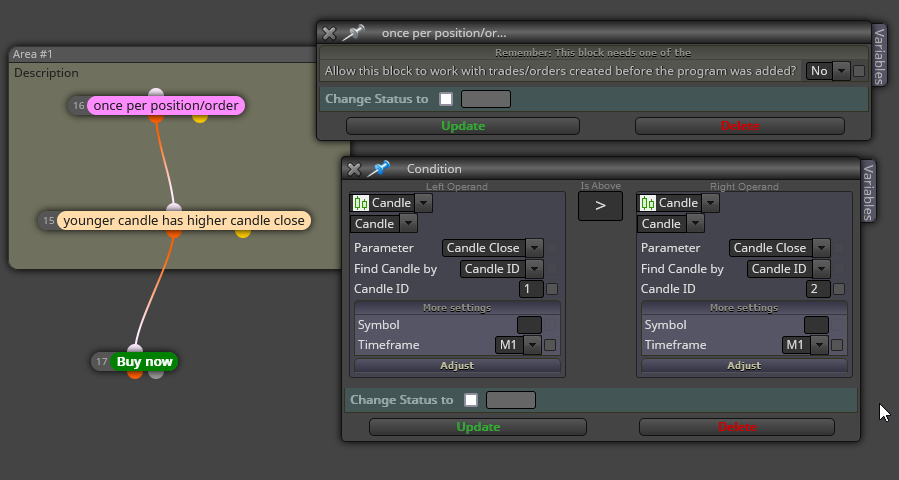Click gray output connector of Buy now block
Screen dimensions: 899x480
[156, 374]
